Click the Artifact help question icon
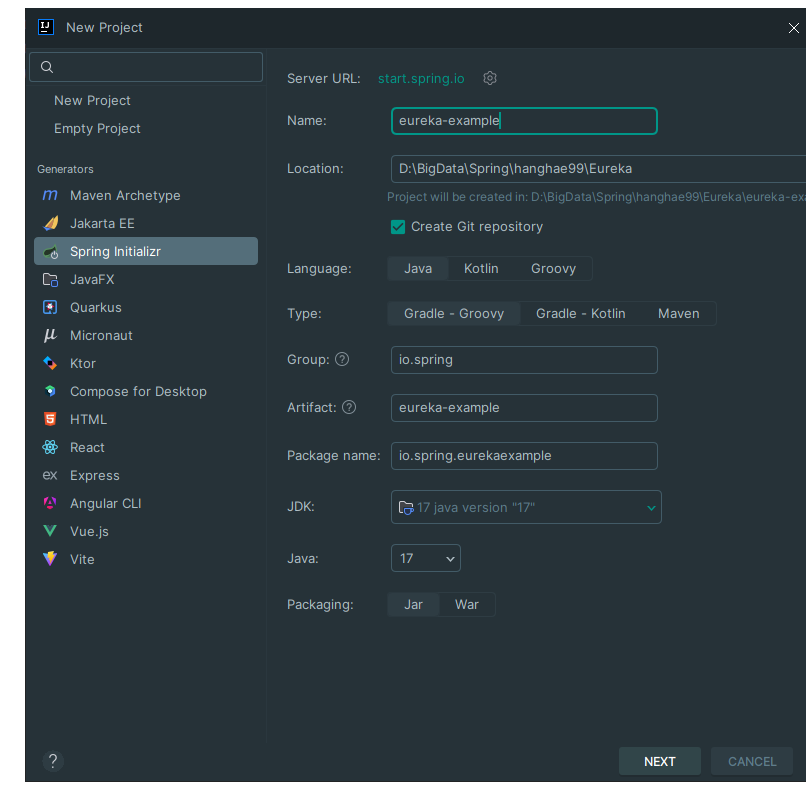806x786 pixels. (349, 408)
